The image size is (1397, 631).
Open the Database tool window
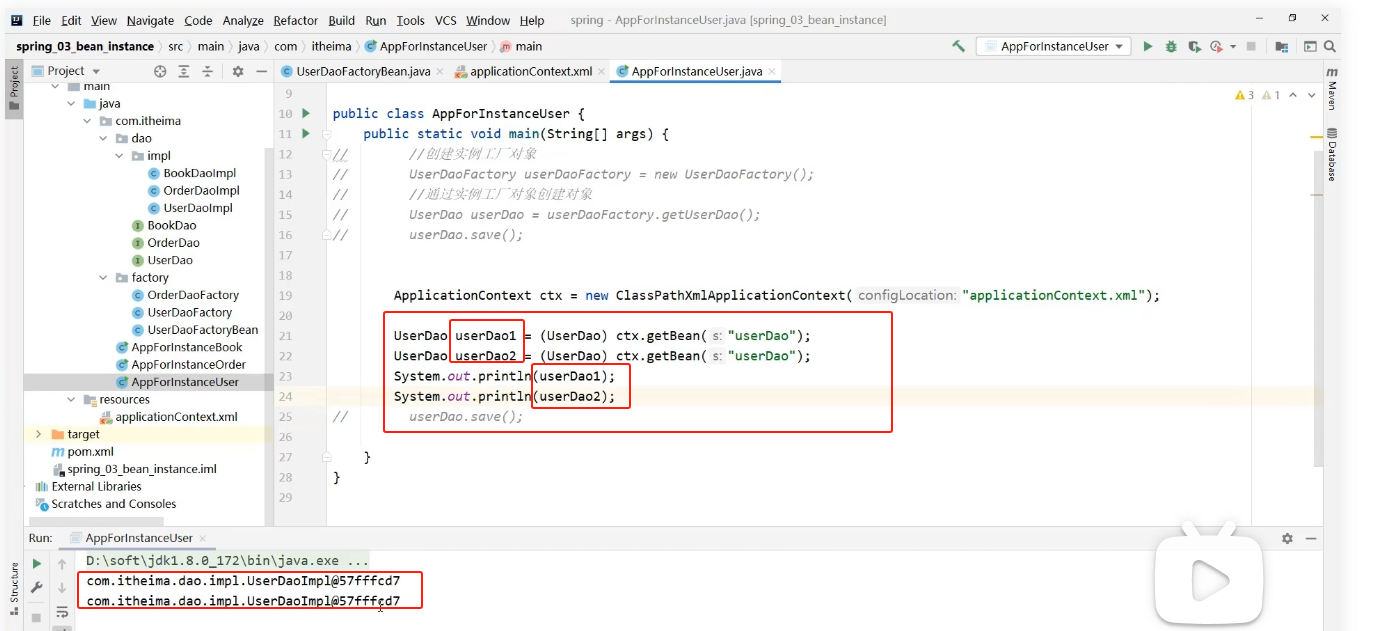(1332, 155)
